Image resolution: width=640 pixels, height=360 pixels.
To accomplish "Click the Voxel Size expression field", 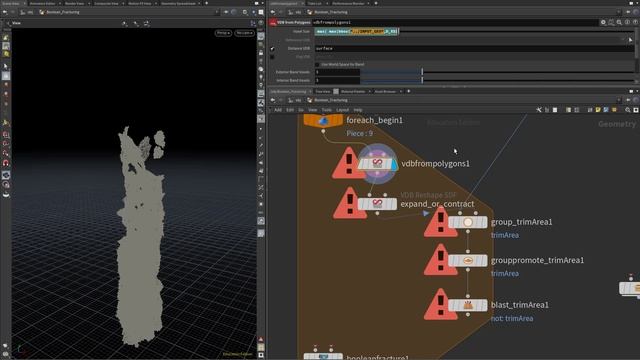I will click(x=356, y=31).
